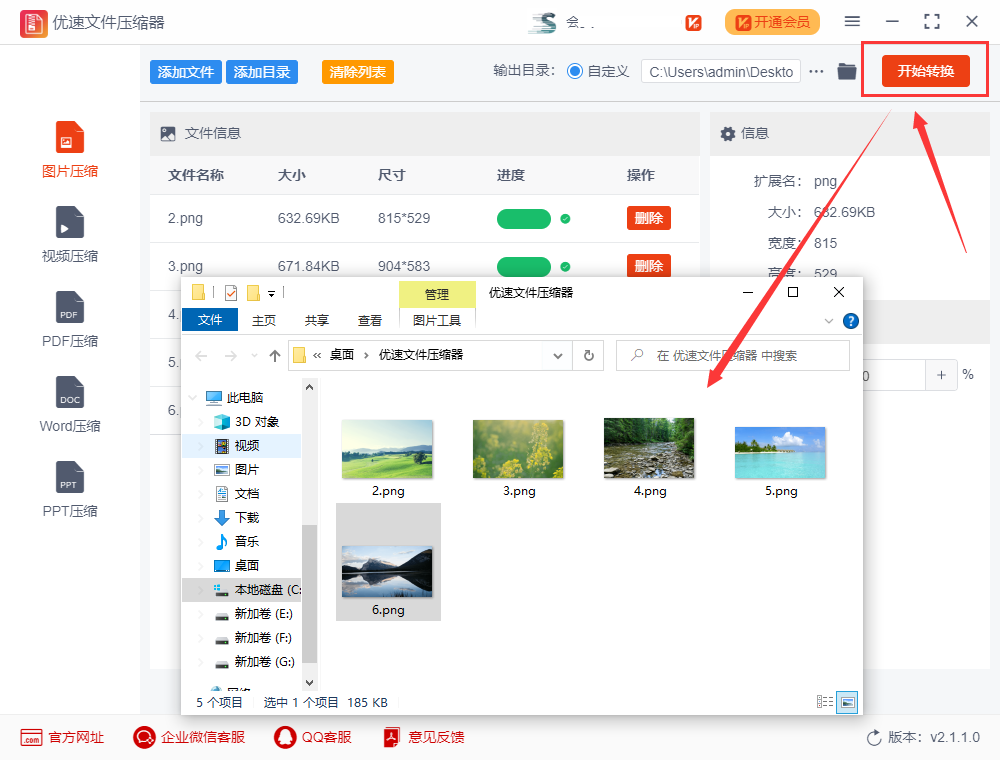Open the hamburger menu in title bar
This screenshot has width=1000, height=760.
tap(852, 22)
